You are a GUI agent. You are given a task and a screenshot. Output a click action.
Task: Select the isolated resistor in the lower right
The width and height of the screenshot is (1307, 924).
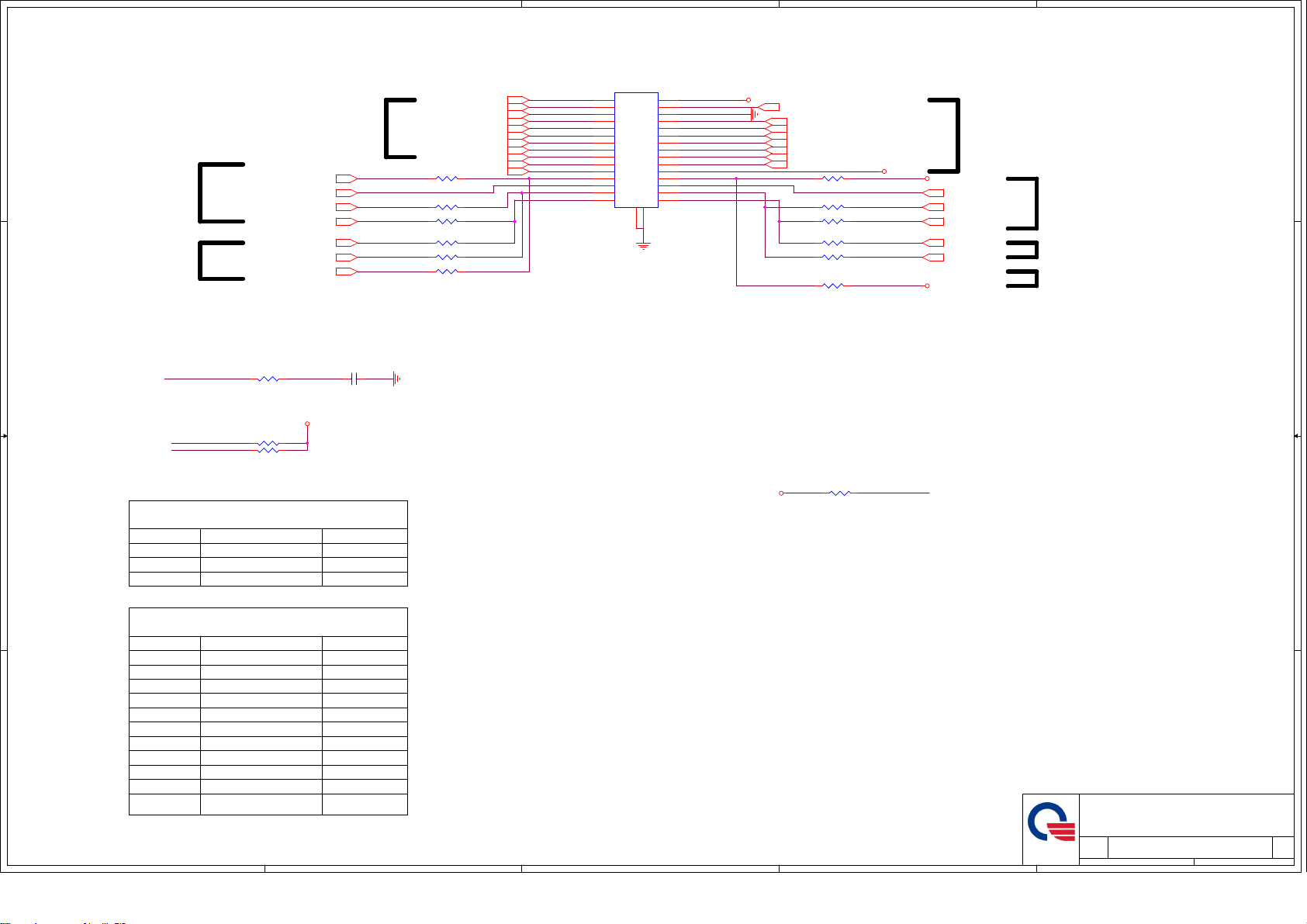[841, 493]
